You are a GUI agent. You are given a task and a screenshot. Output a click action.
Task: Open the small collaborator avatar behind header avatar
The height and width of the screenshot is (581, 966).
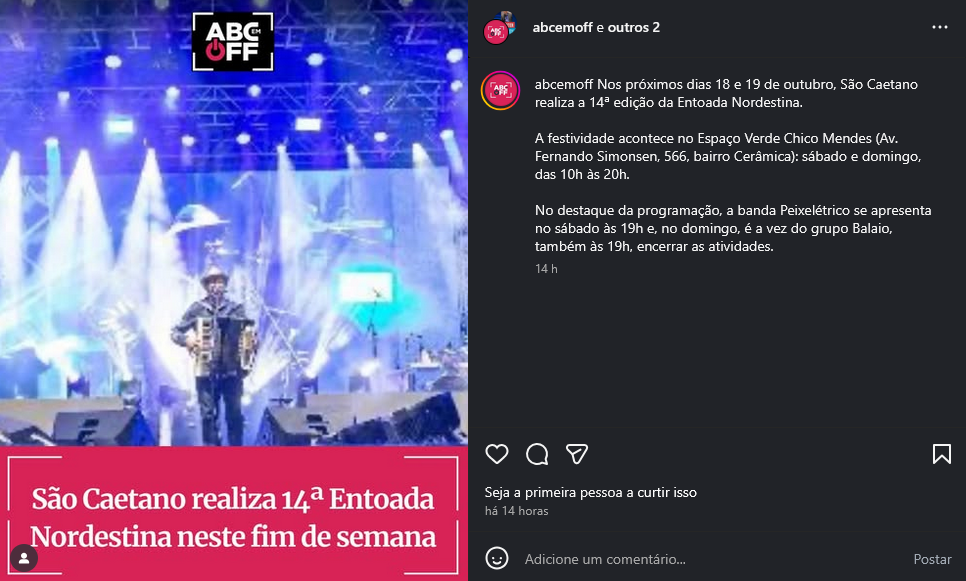[508, 18]
